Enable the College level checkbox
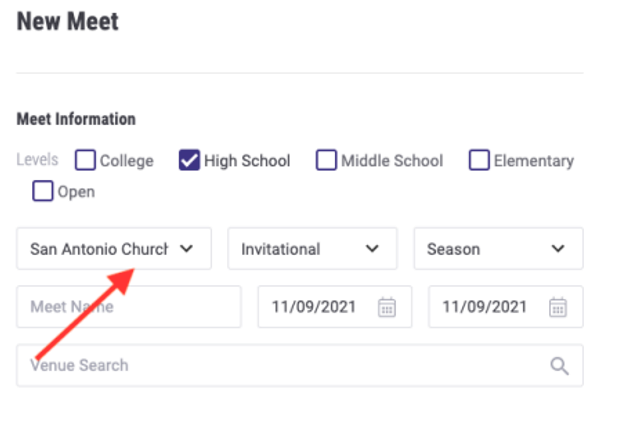 coord(86,160)
